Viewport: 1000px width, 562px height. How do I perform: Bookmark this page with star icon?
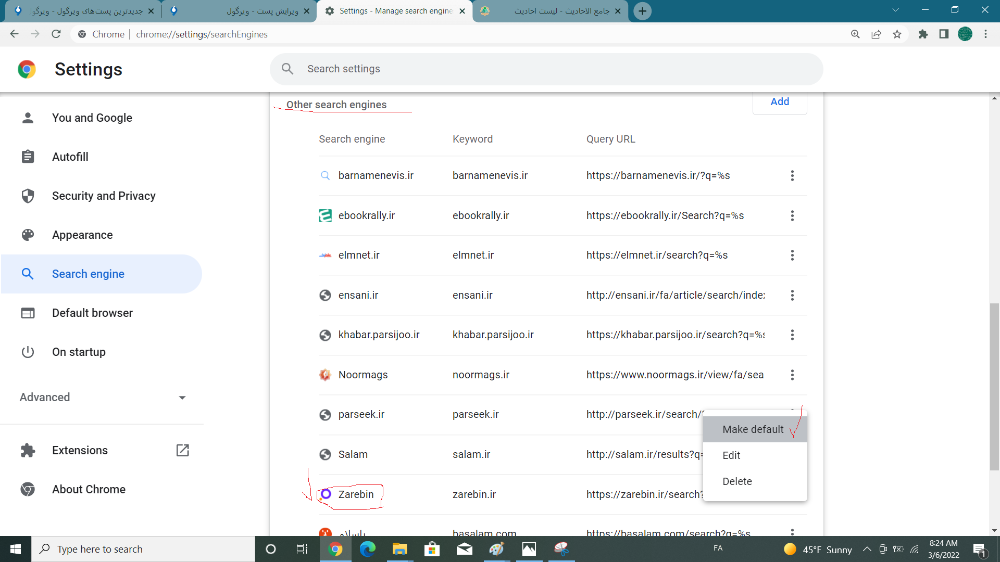tap(897, 34)
